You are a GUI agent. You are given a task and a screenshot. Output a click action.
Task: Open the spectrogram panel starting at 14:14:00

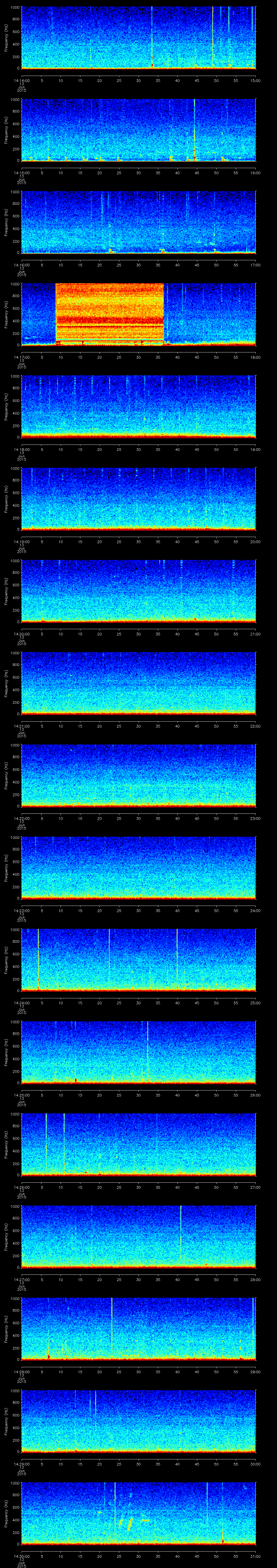pos(138,38)
